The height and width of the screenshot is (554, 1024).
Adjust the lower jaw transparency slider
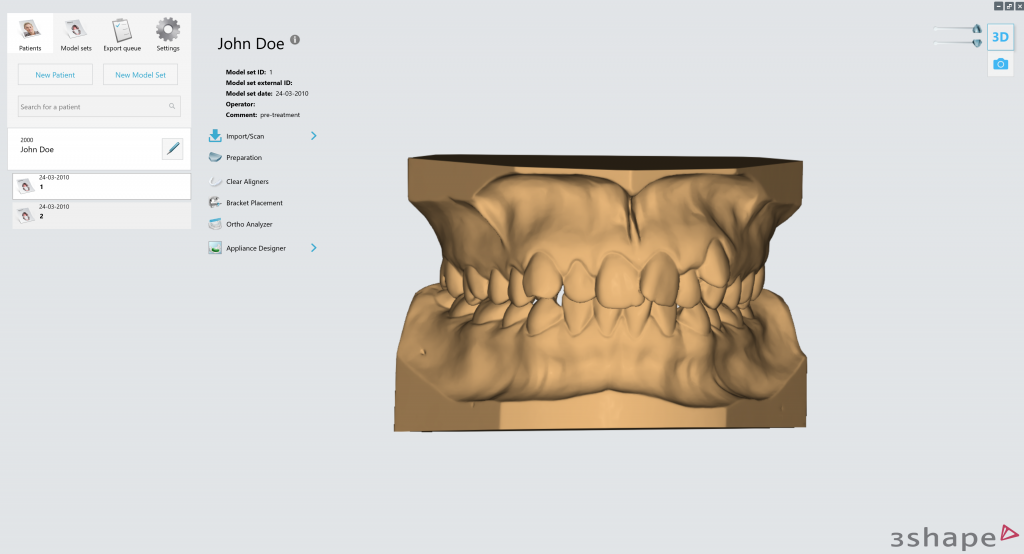tap(976, 43)
